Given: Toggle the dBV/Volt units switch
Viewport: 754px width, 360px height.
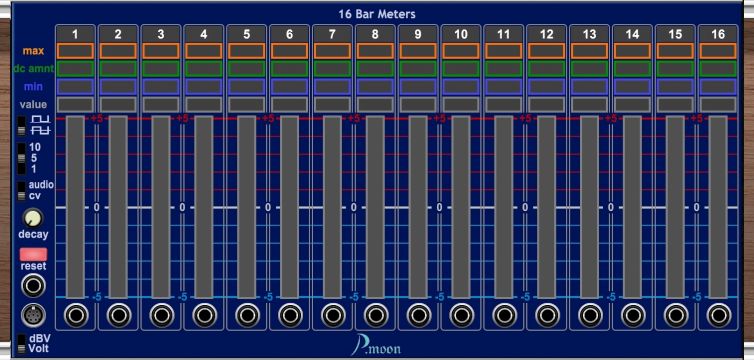Looking at the screenshot, I should (x=21, y=344).
